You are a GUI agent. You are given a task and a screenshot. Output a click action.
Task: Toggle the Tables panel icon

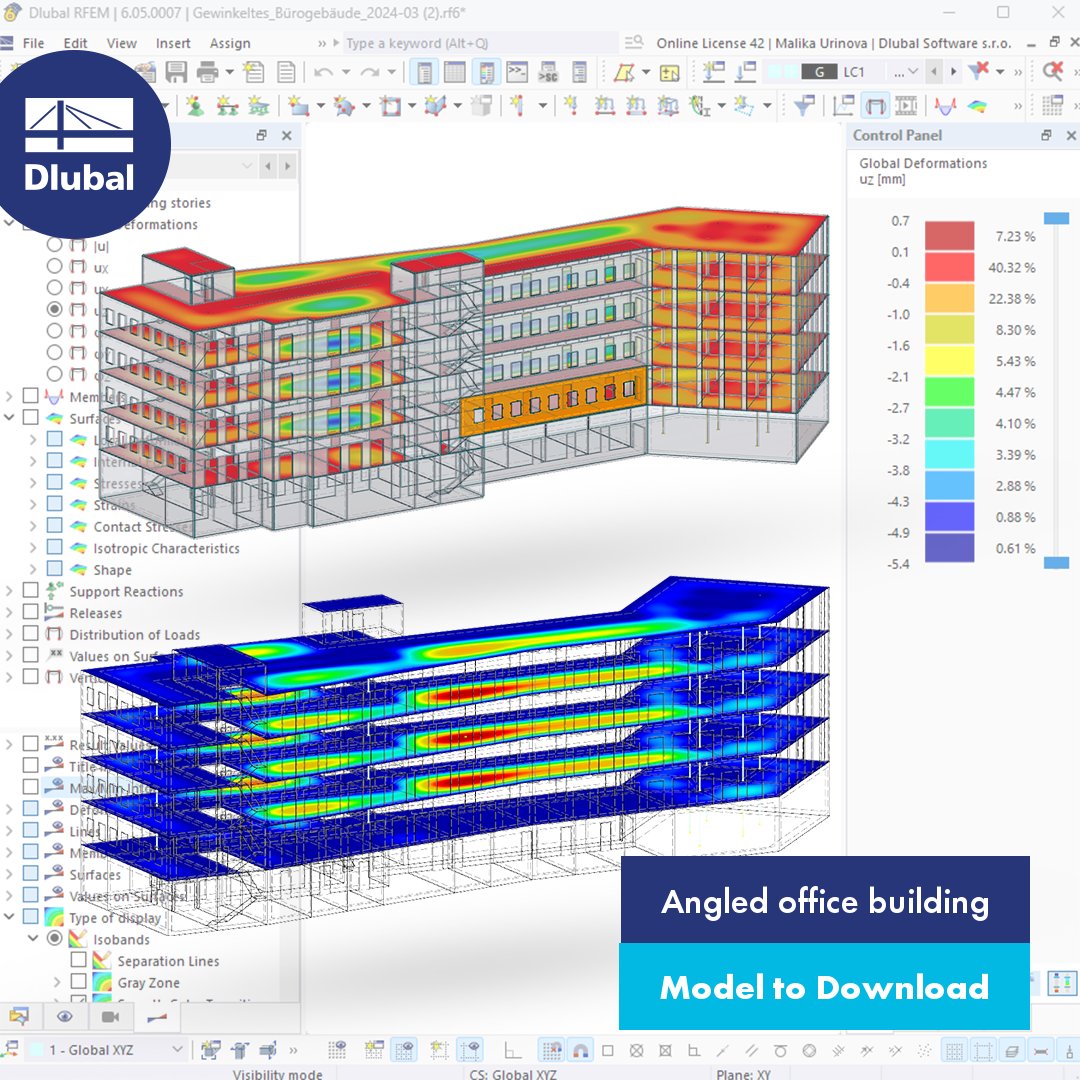coord(455,72)
